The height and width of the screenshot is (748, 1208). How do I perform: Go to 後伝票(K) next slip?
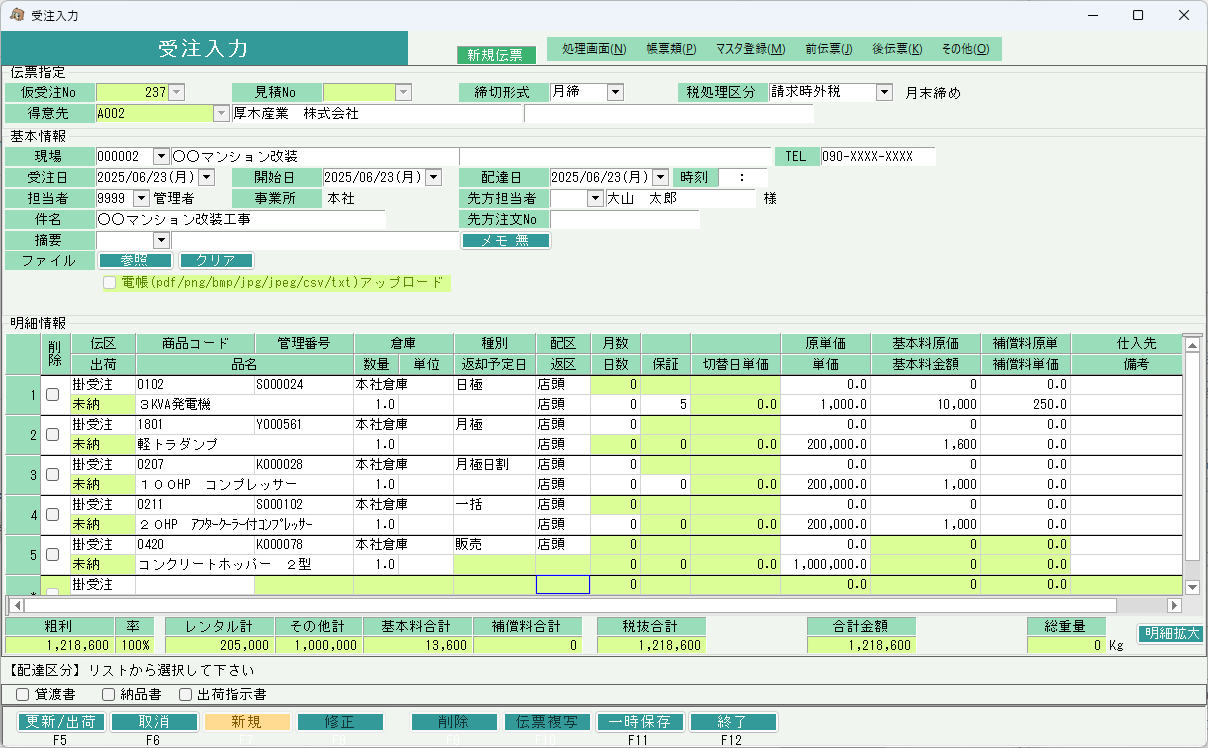tap(896, 49)
